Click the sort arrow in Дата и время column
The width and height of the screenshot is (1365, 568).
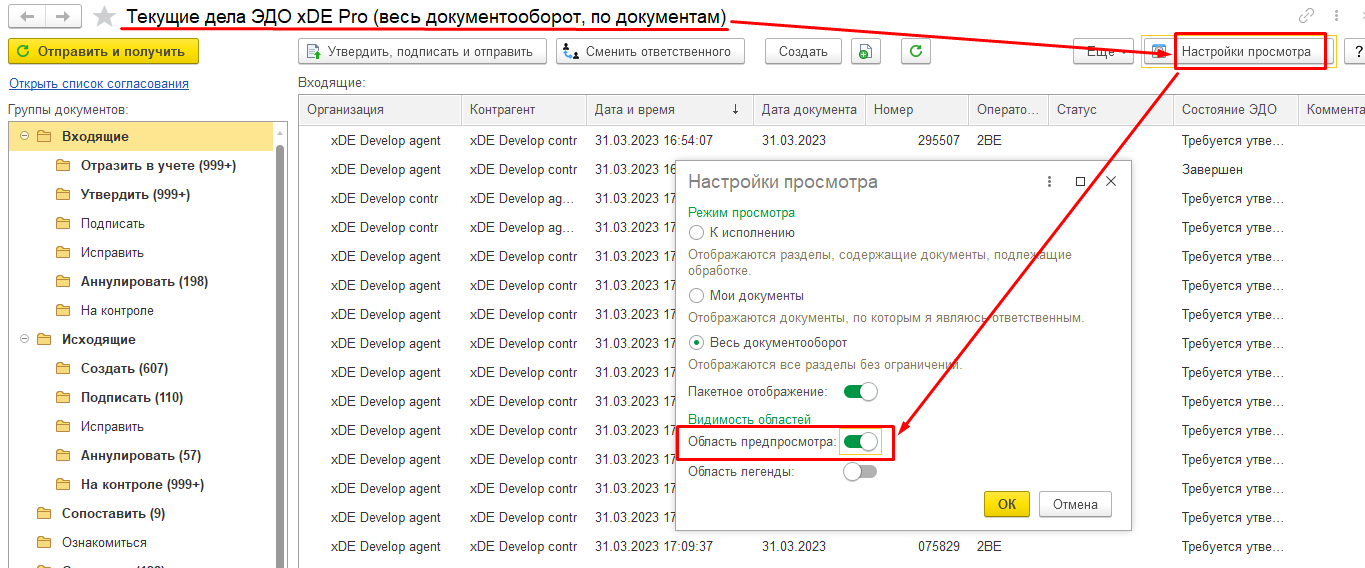736,110
